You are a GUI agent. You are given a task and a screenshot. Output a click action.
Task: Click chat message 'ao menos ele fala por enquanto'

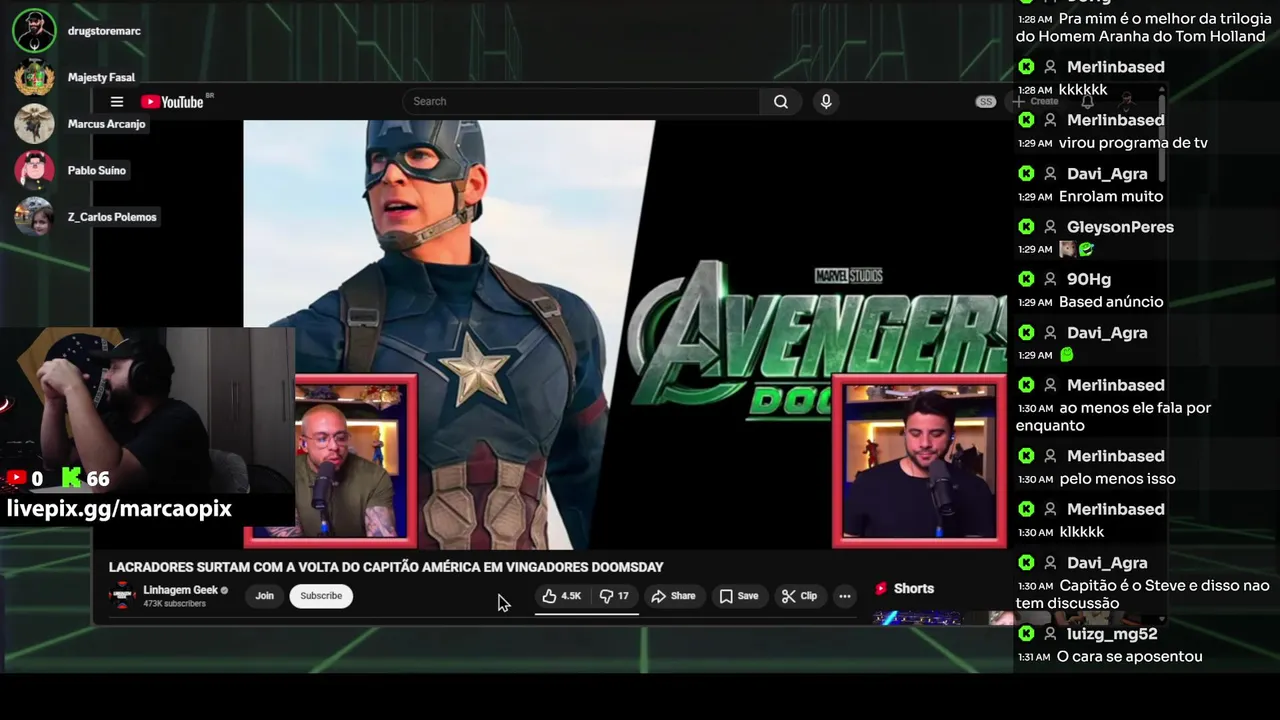pos(1114,417)
